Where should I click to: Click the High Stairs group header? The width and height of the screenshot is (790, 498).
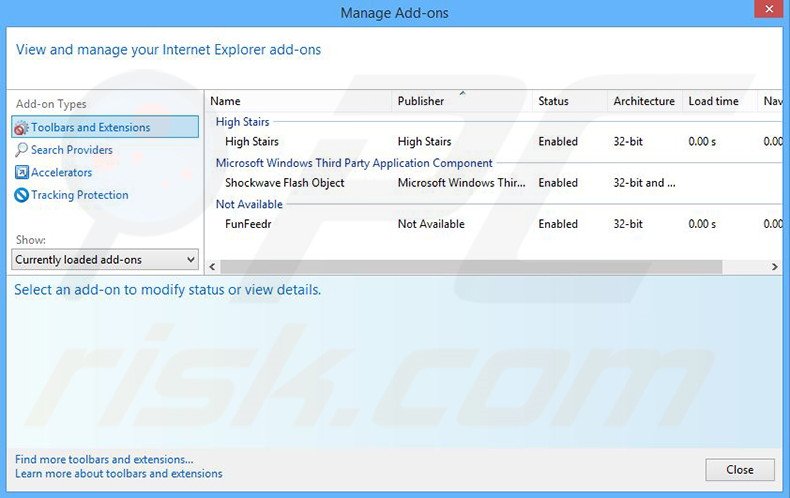(x=242, y=122)
